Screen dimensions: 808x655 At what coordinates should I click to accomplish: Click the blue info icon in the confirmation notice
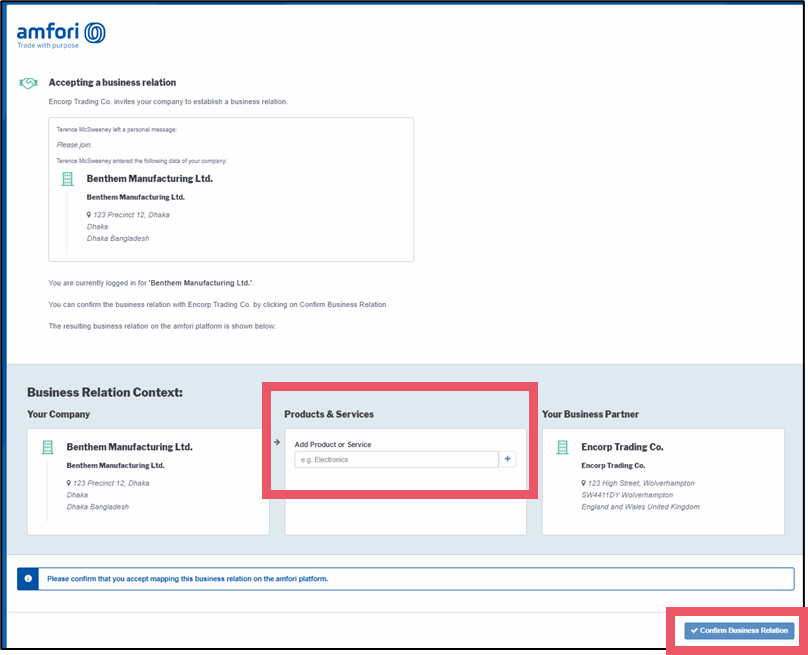28,578
